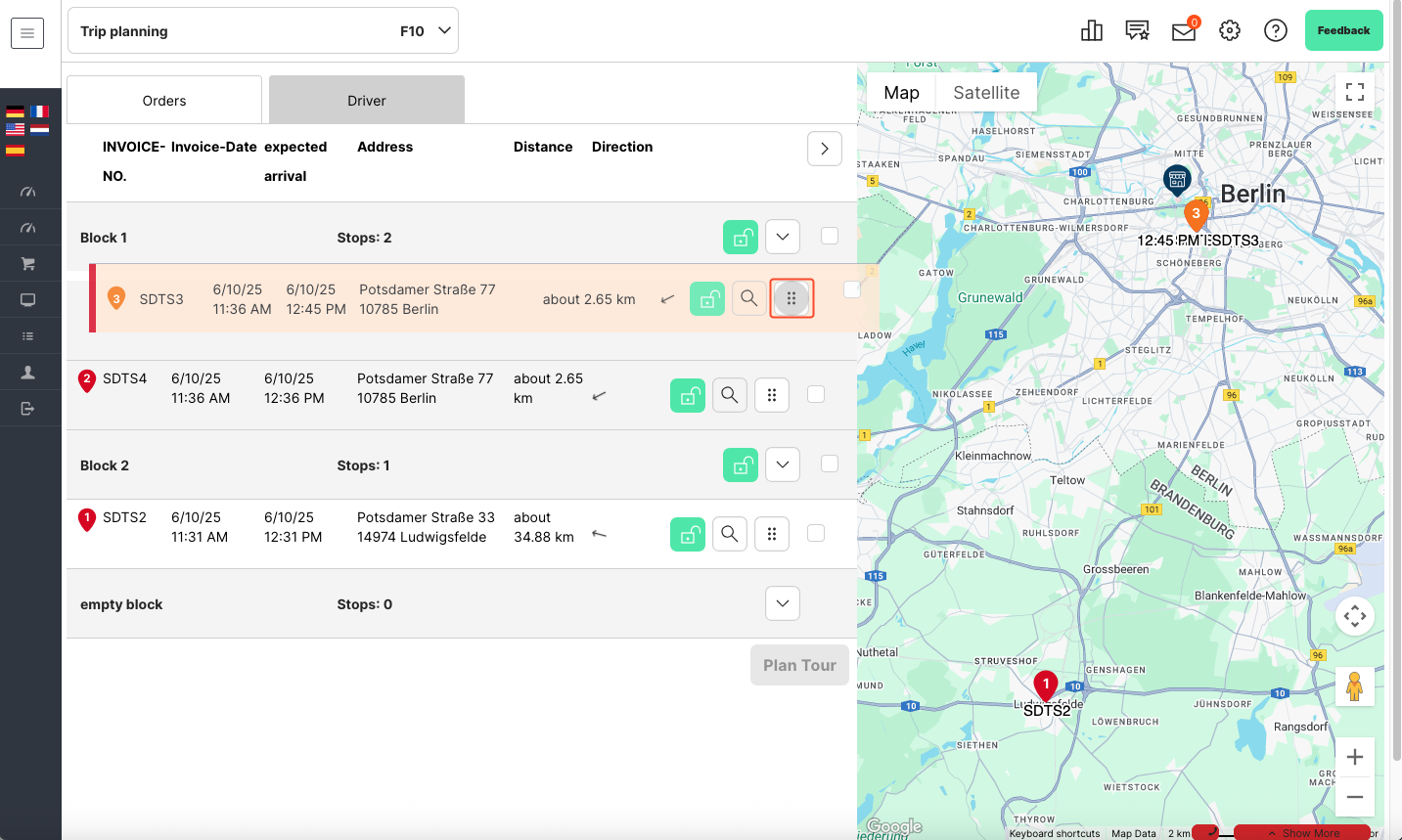Click the Google logo on the map
The image size is (1402, 840).
pos(894,827)
